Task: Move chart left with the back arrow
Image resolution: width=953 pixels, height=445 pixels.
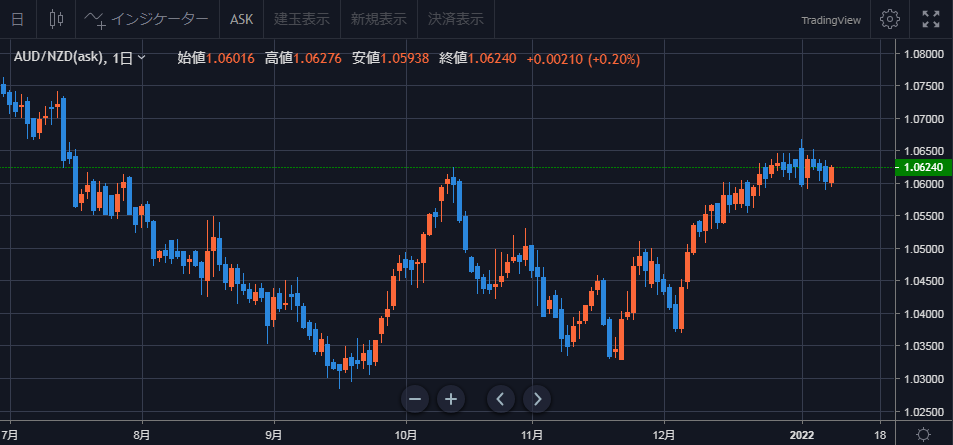Action: pyautogui.click(x=501, y=399)
